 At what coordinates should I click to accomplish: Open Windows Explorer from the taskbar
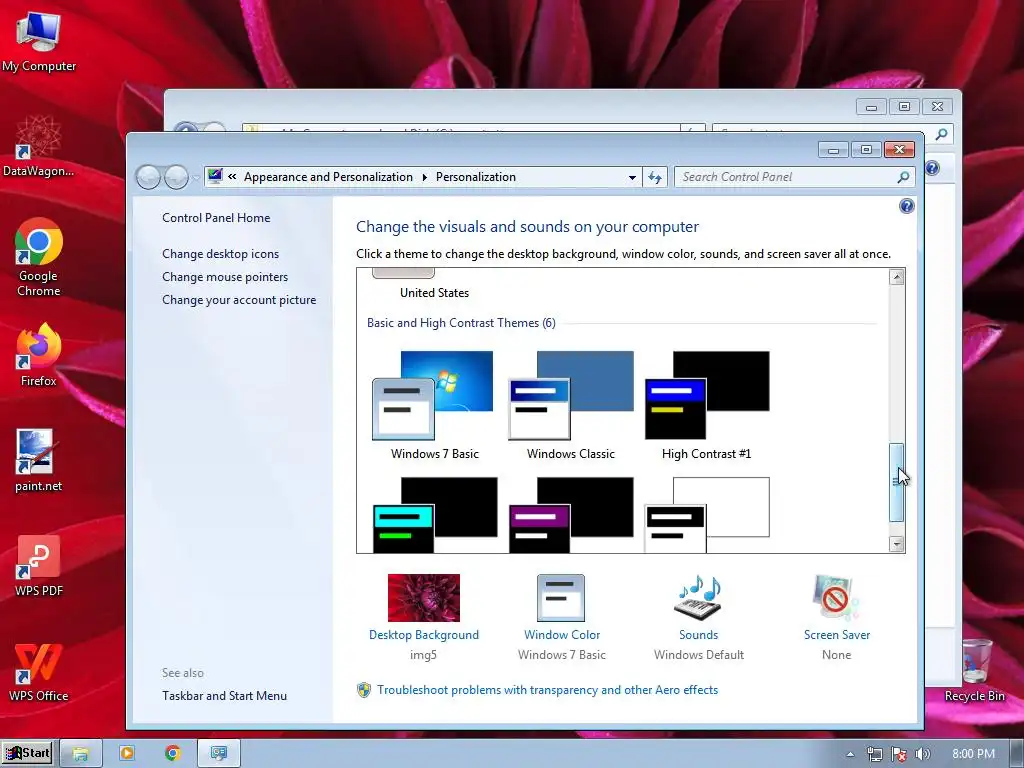tap(80, 753)
